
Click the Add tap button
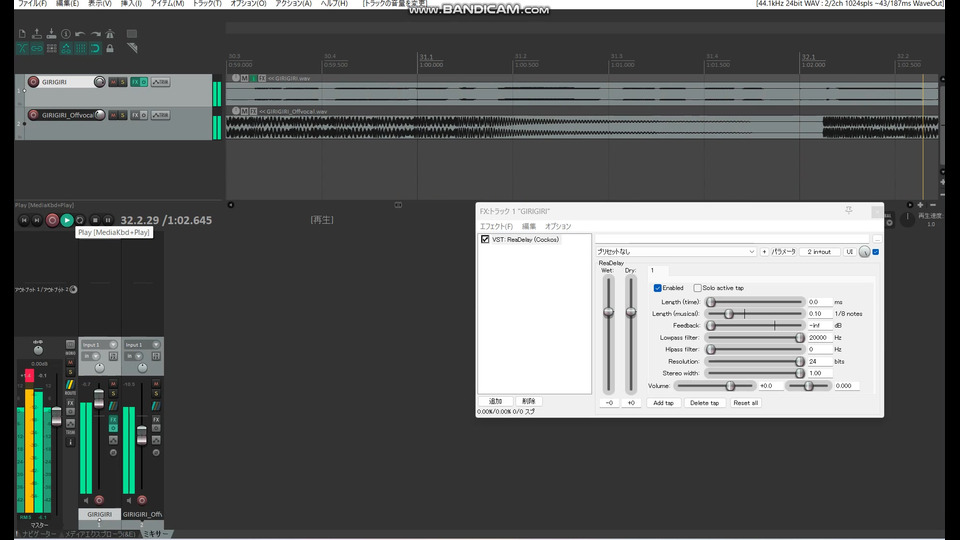tap(662, 403)
